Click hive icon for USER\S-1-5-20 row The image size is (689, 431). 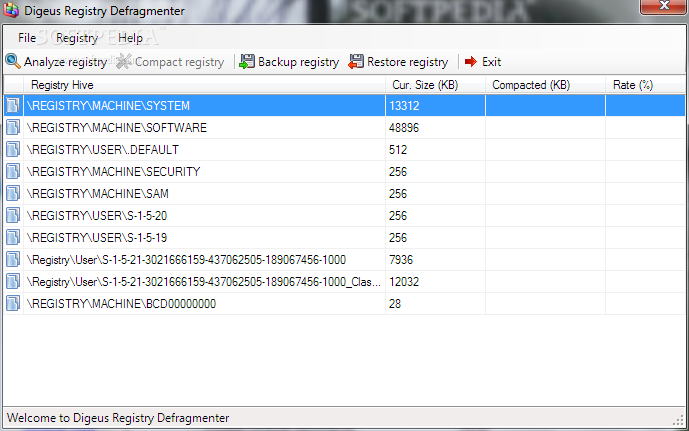click(13, 215)
